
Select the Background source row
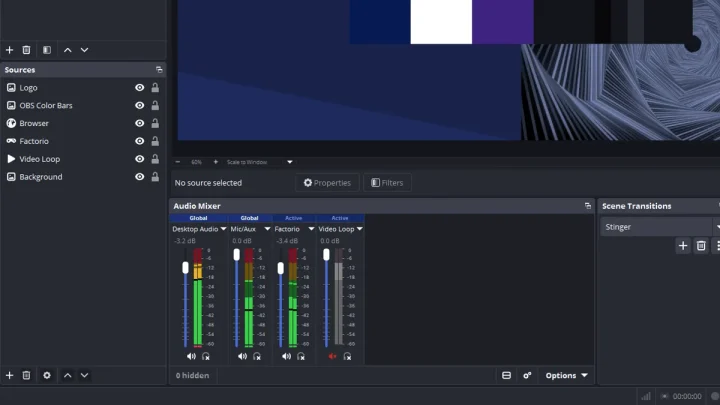[83, 177]
